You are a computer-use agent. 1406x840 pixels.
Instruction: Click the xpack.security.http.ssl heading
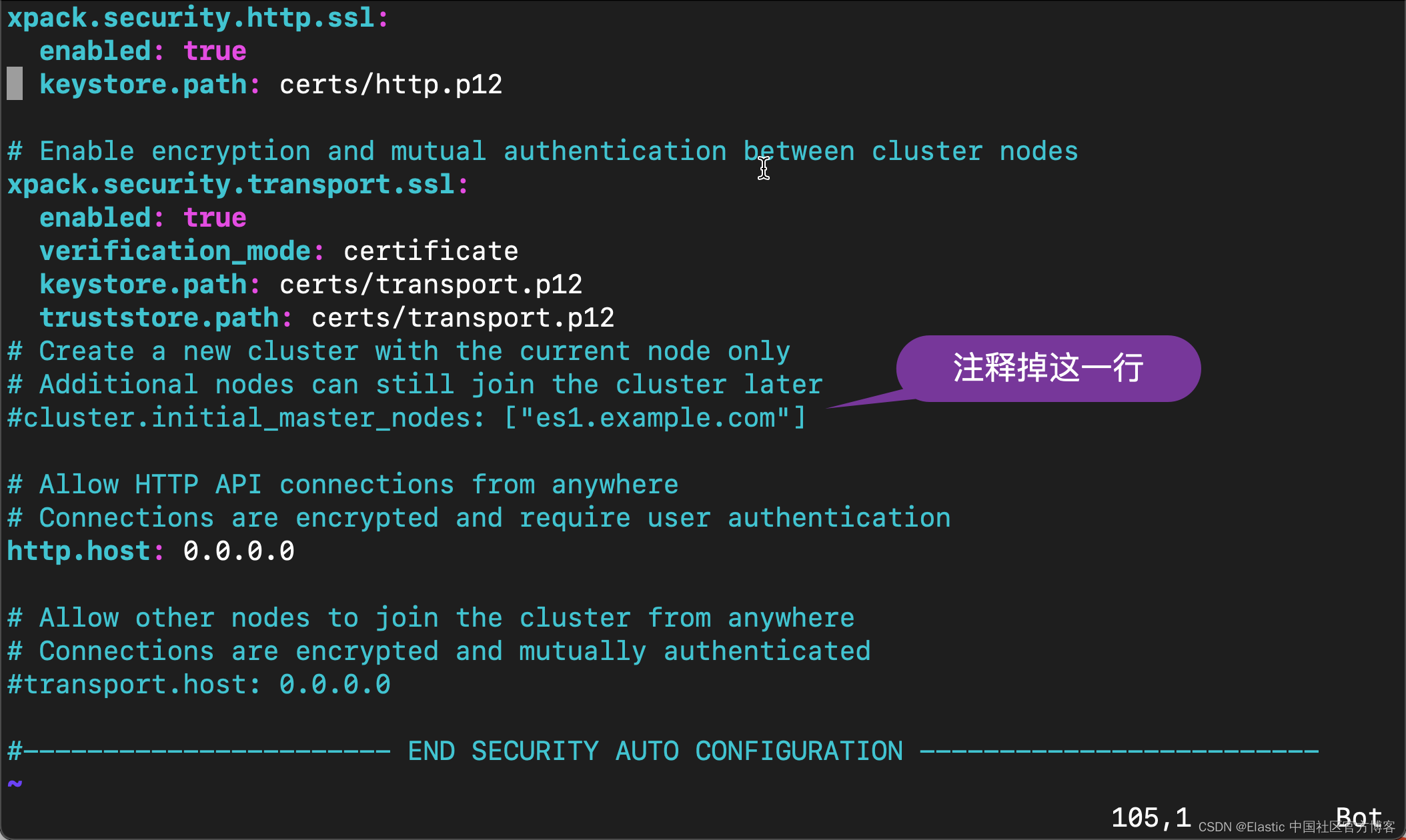coord(191,18)
